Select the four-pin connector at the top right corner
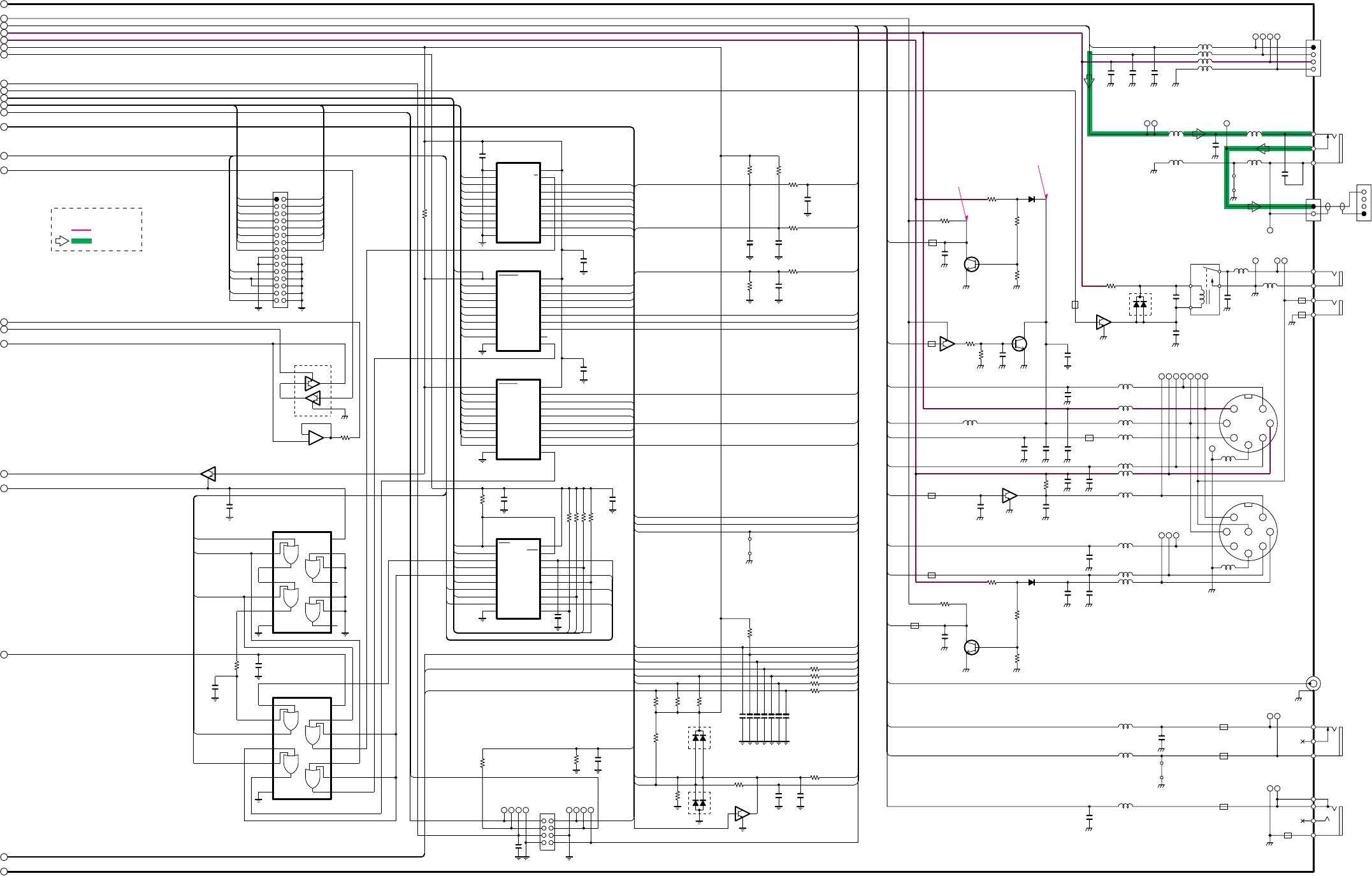The image size is (1372, 876). (x=1313, y=58)
